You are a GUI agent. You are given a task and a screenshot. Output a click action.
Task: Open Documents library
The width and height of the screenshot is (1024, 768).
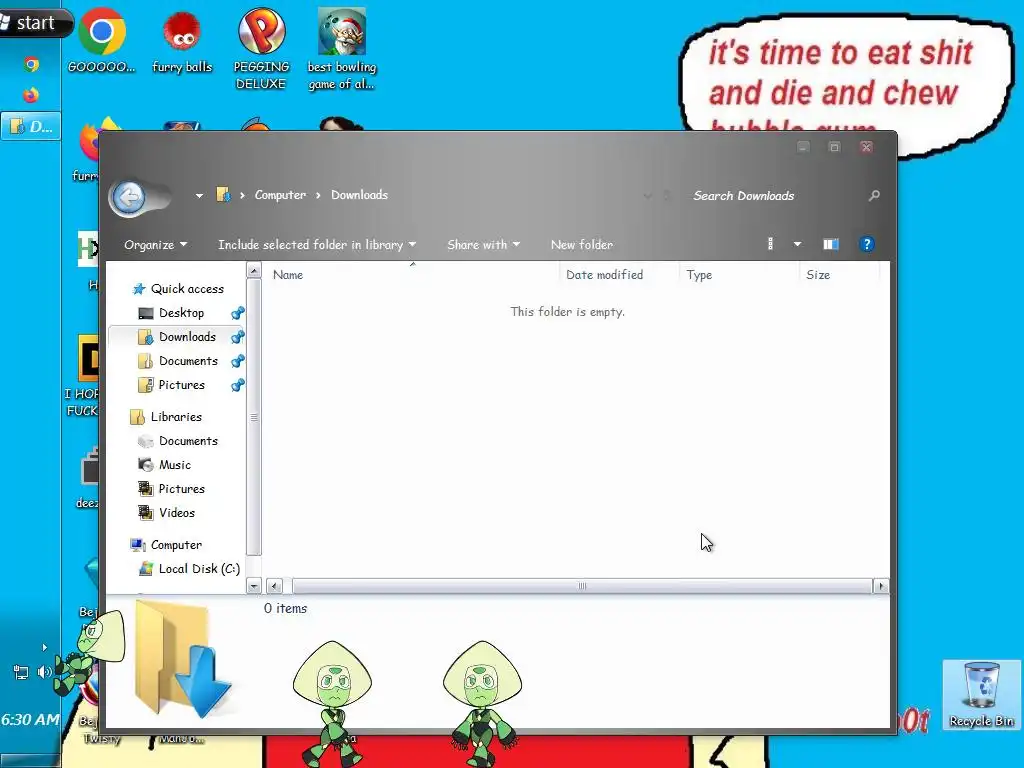[x=188, y=441]
